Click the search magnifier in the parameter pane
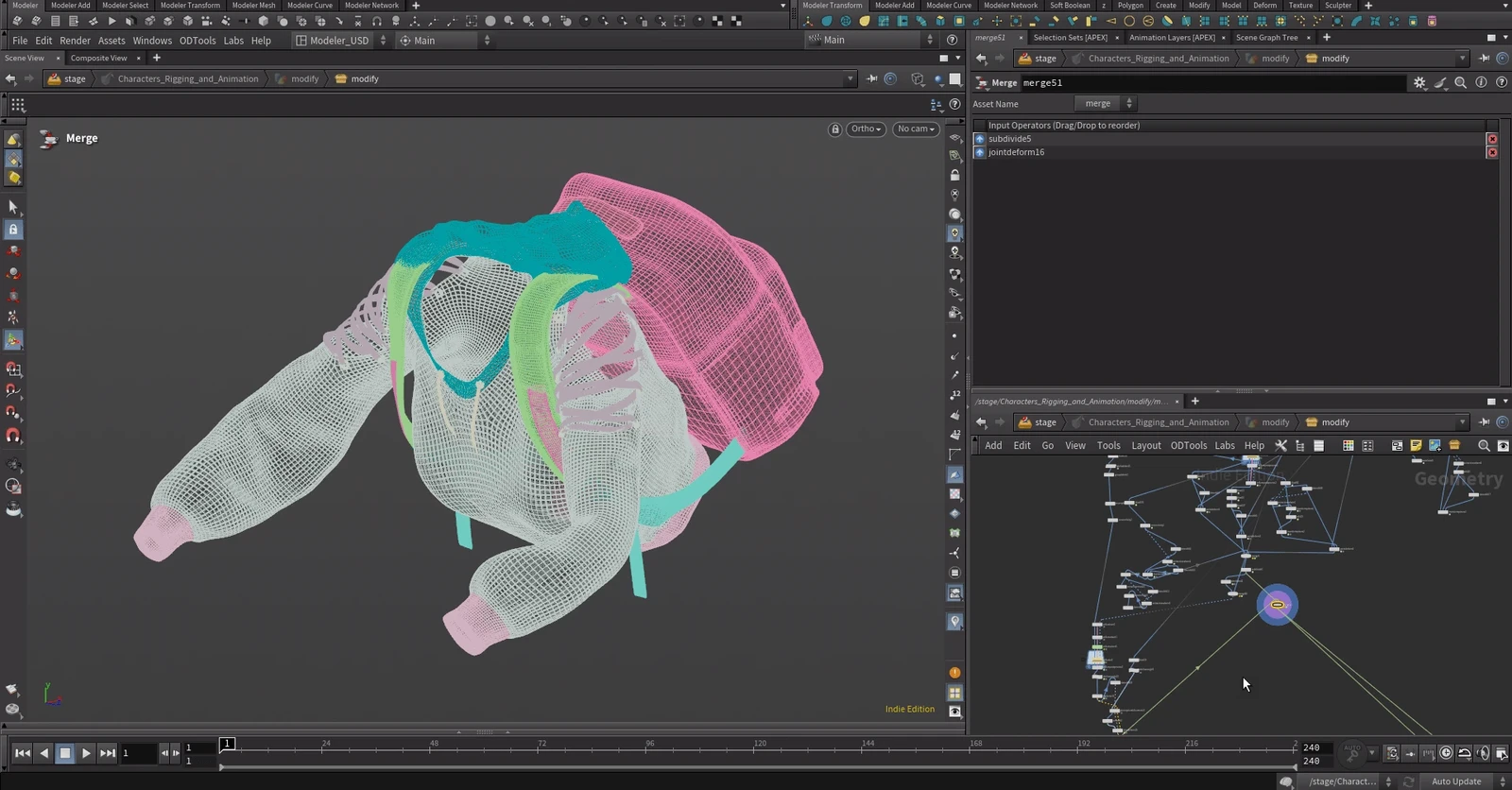This screenshot has width=1512, height=790. point(1461,83)
